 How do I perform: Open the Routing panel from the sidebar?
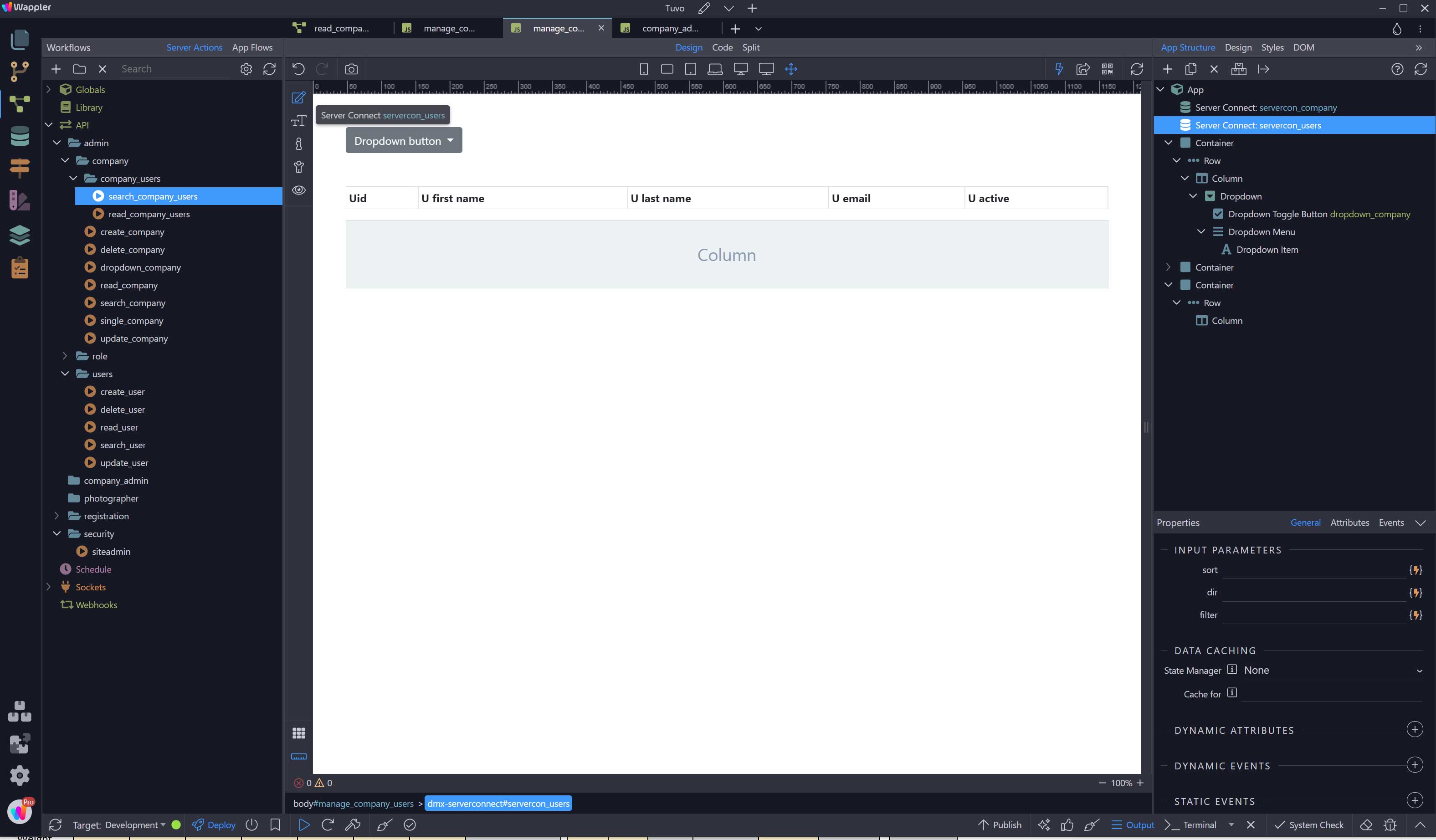20,168
